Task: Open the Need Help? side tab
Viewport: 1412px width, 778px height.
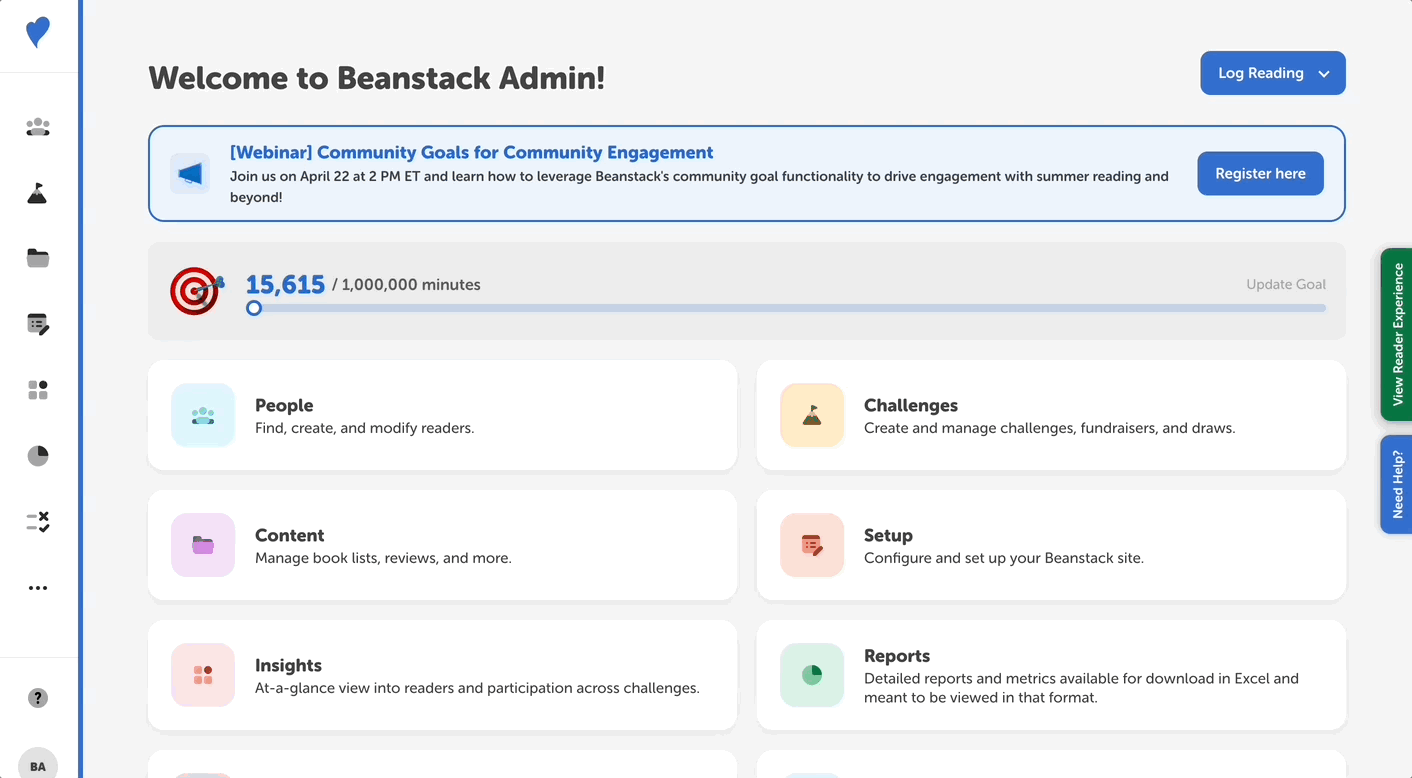Action: [x=1399, y=484]
